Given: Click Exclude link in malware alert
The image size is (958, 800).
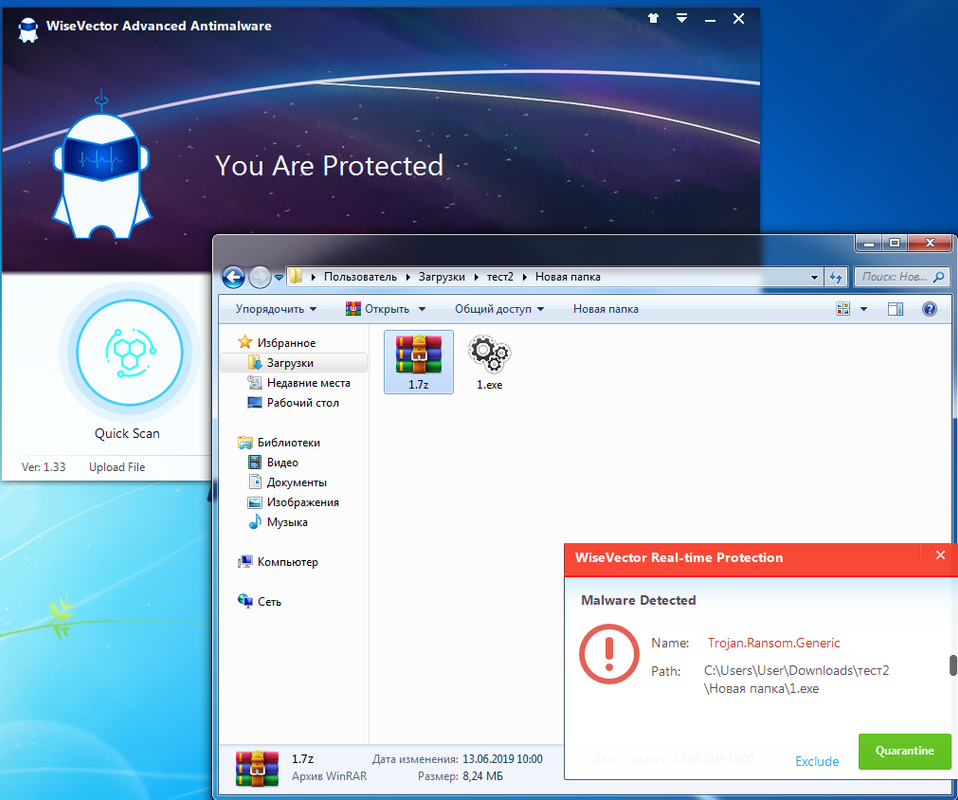Looking at the screenshot, I should [817, 761].
